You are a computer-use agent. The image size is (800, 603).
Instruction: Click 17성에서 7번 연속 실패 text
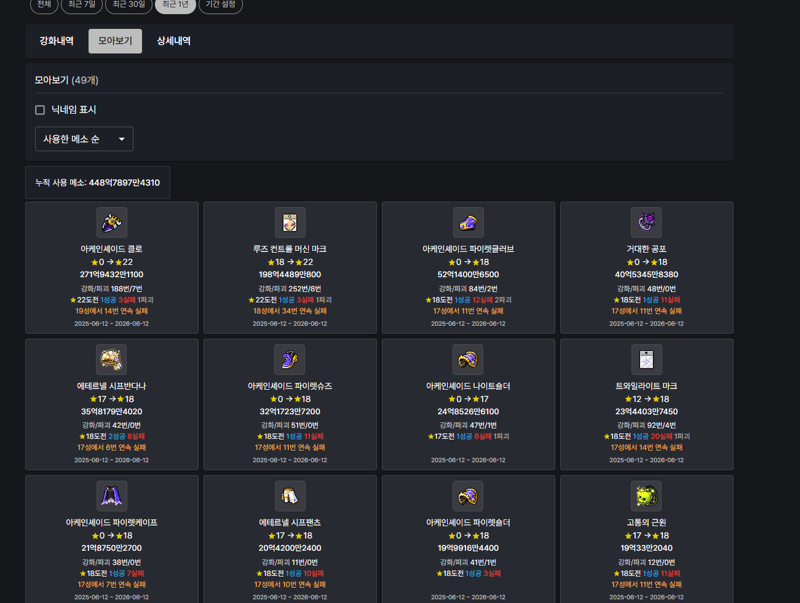click(x=112, y=585)
